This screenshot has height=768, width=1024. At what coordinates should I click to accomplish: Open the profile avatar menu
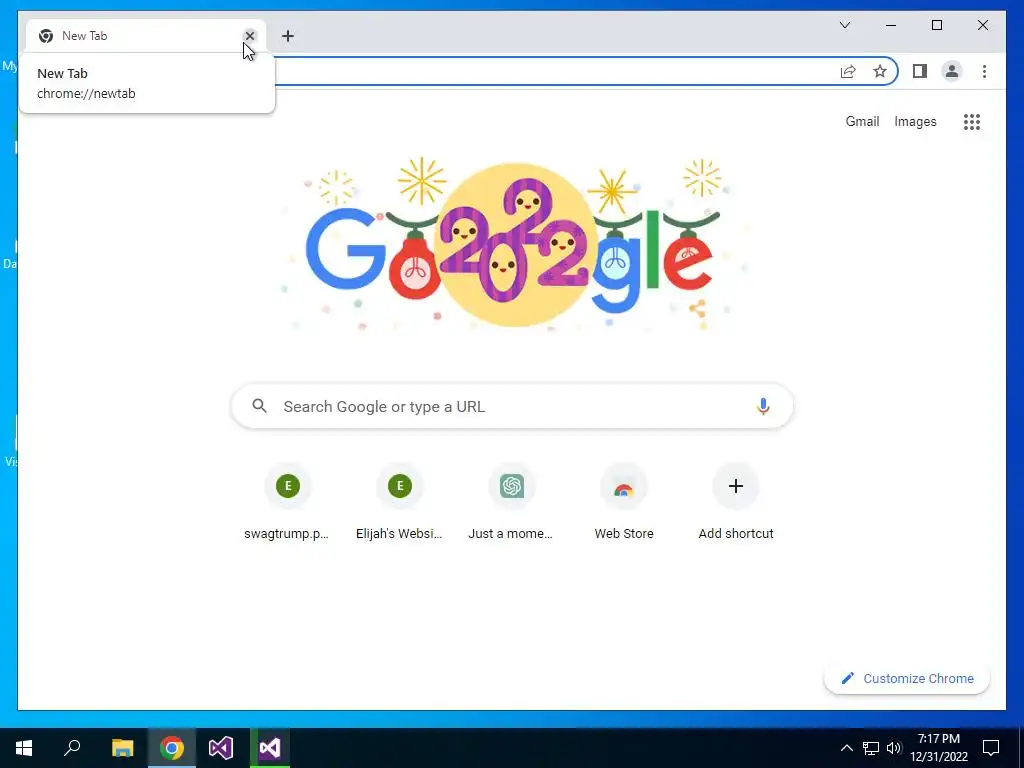[x=952, y=71]
